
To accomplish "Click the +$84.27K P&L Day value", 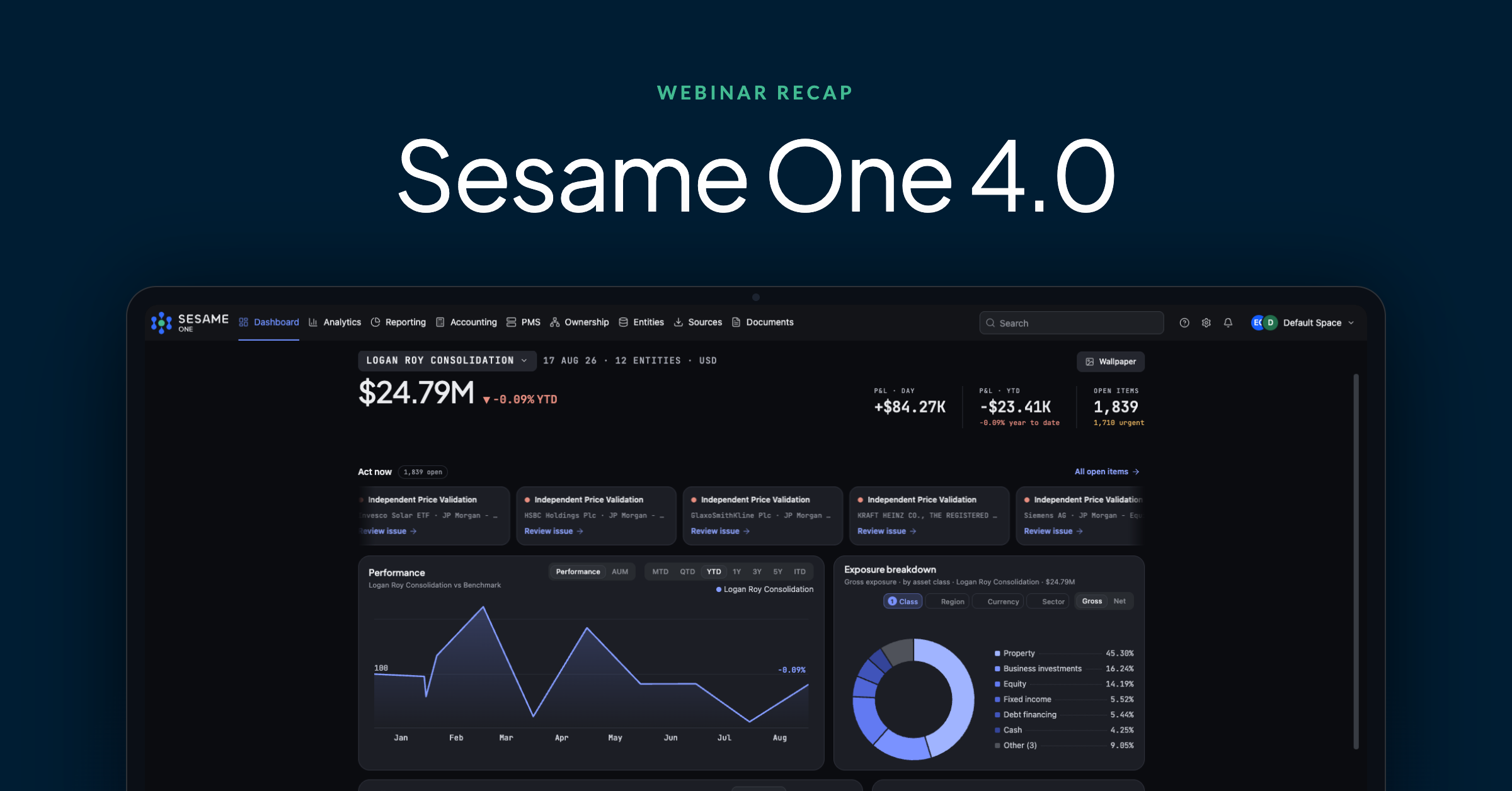I will pos(910,407).
